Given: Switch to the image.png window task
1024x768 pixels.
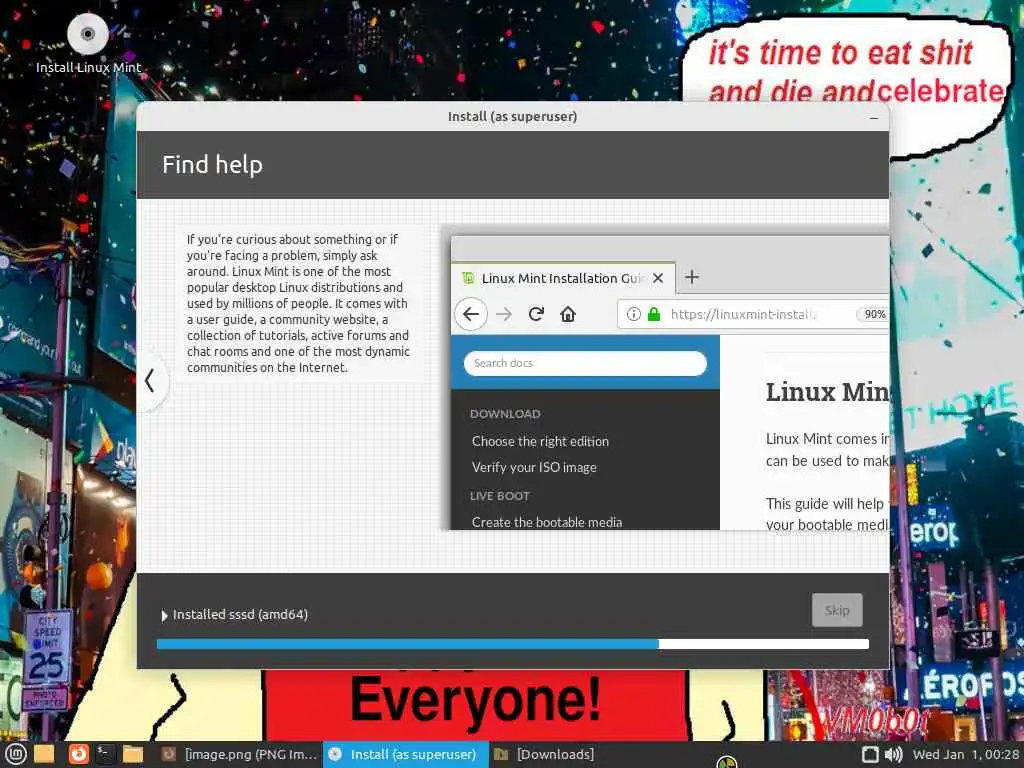Looking at the screenshot, I should coord(239,754).
